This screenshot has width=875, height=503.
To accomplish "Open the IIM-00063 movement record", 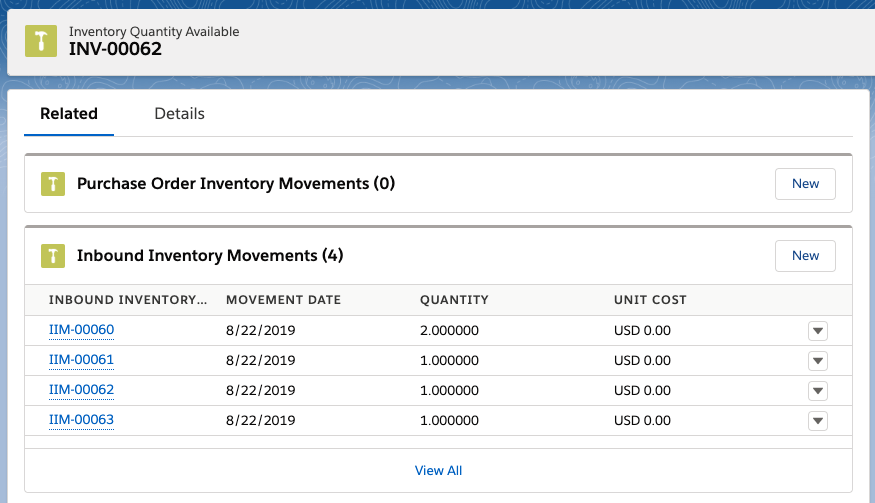I will (x=81, y=420).
